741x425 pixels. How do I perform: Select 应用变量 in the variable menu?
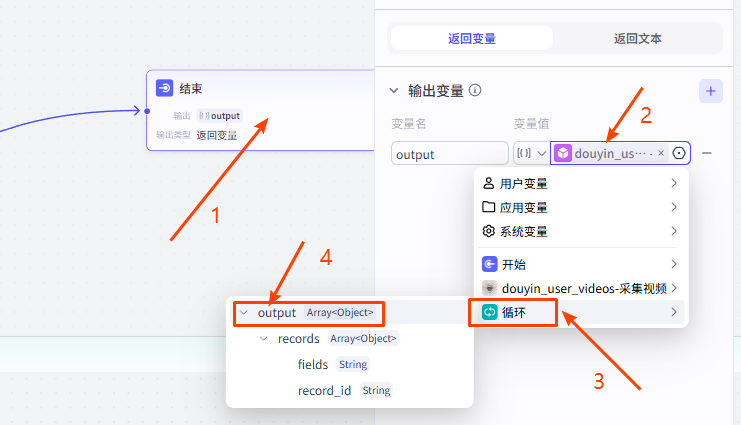[x=581, y=207]
